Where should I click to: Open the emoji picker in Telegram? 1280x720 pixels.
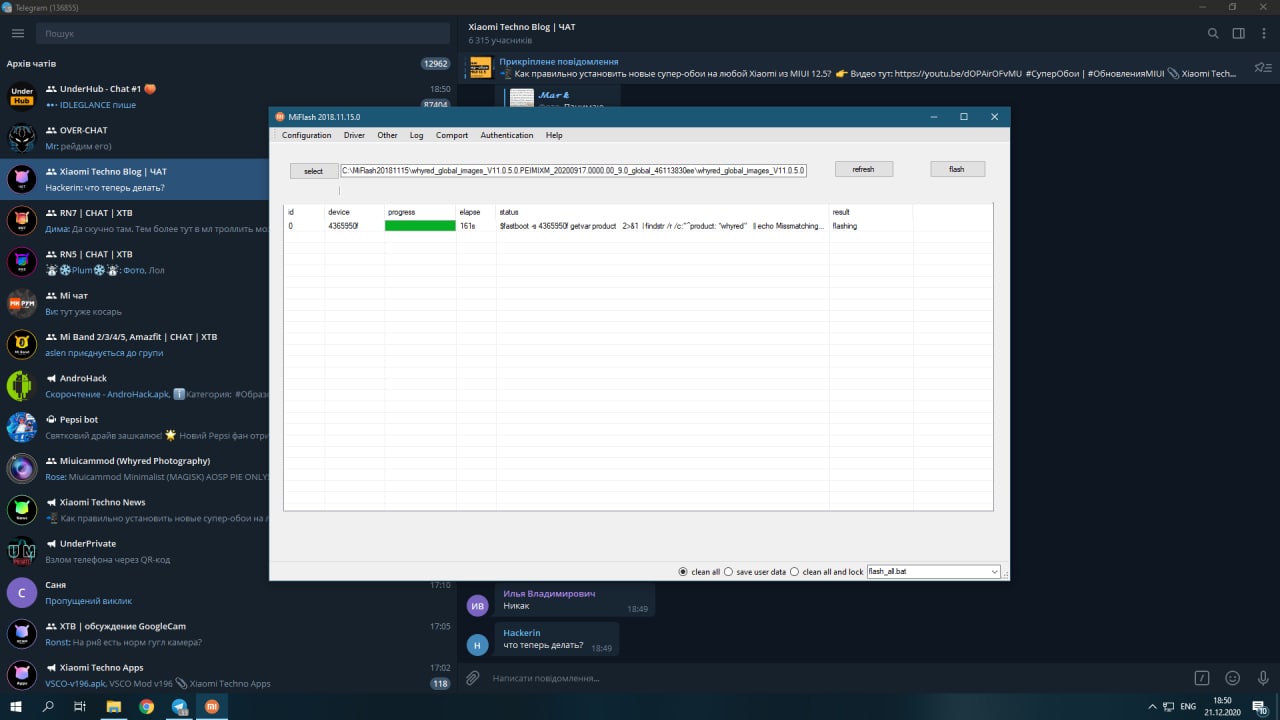[x=1233, y=678]
